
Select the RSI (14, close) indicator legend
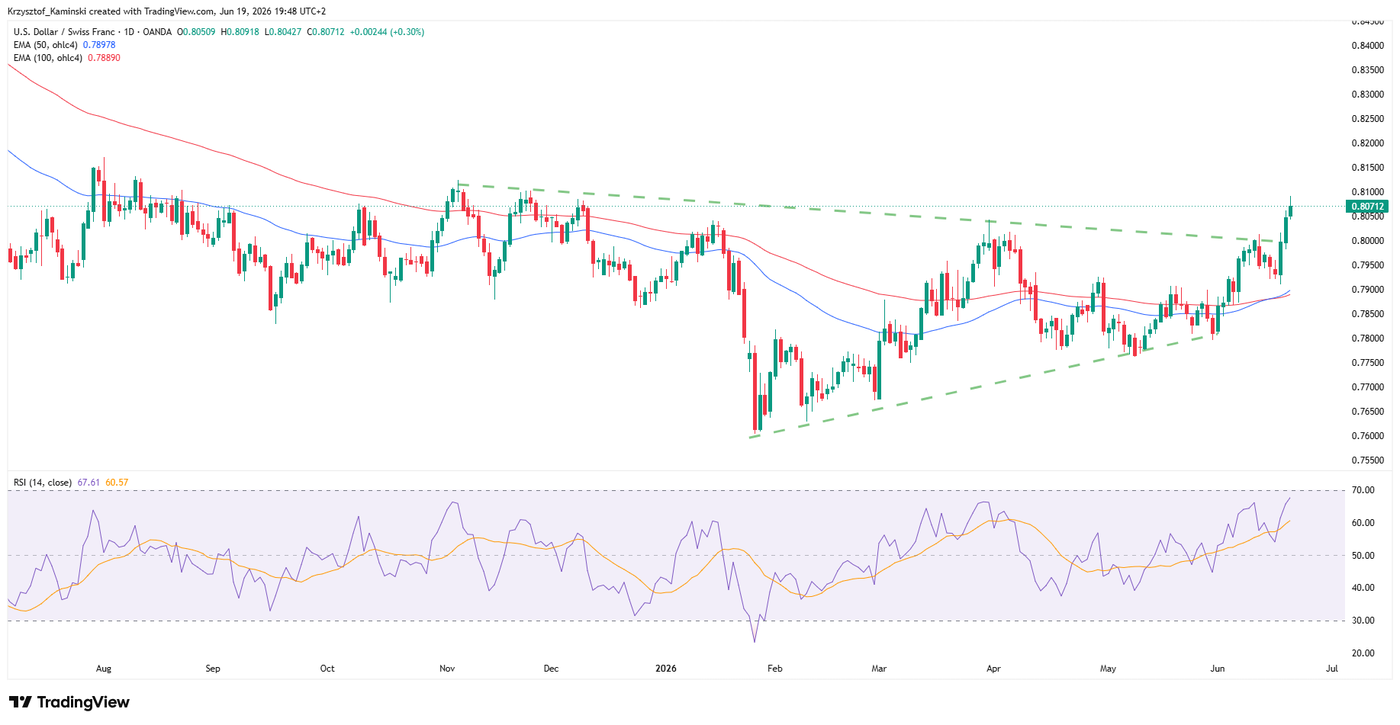point(42,482)
